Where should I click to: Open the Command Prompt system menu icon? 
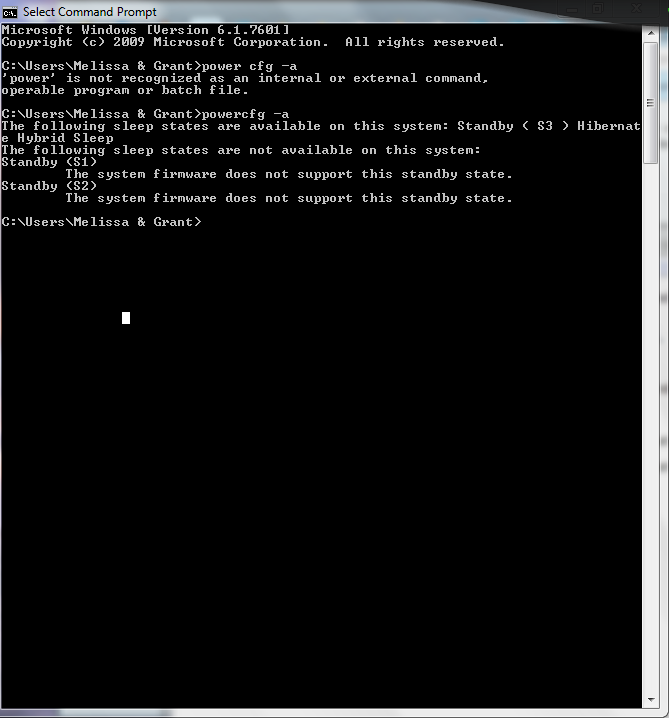click(x=10, y=12)
